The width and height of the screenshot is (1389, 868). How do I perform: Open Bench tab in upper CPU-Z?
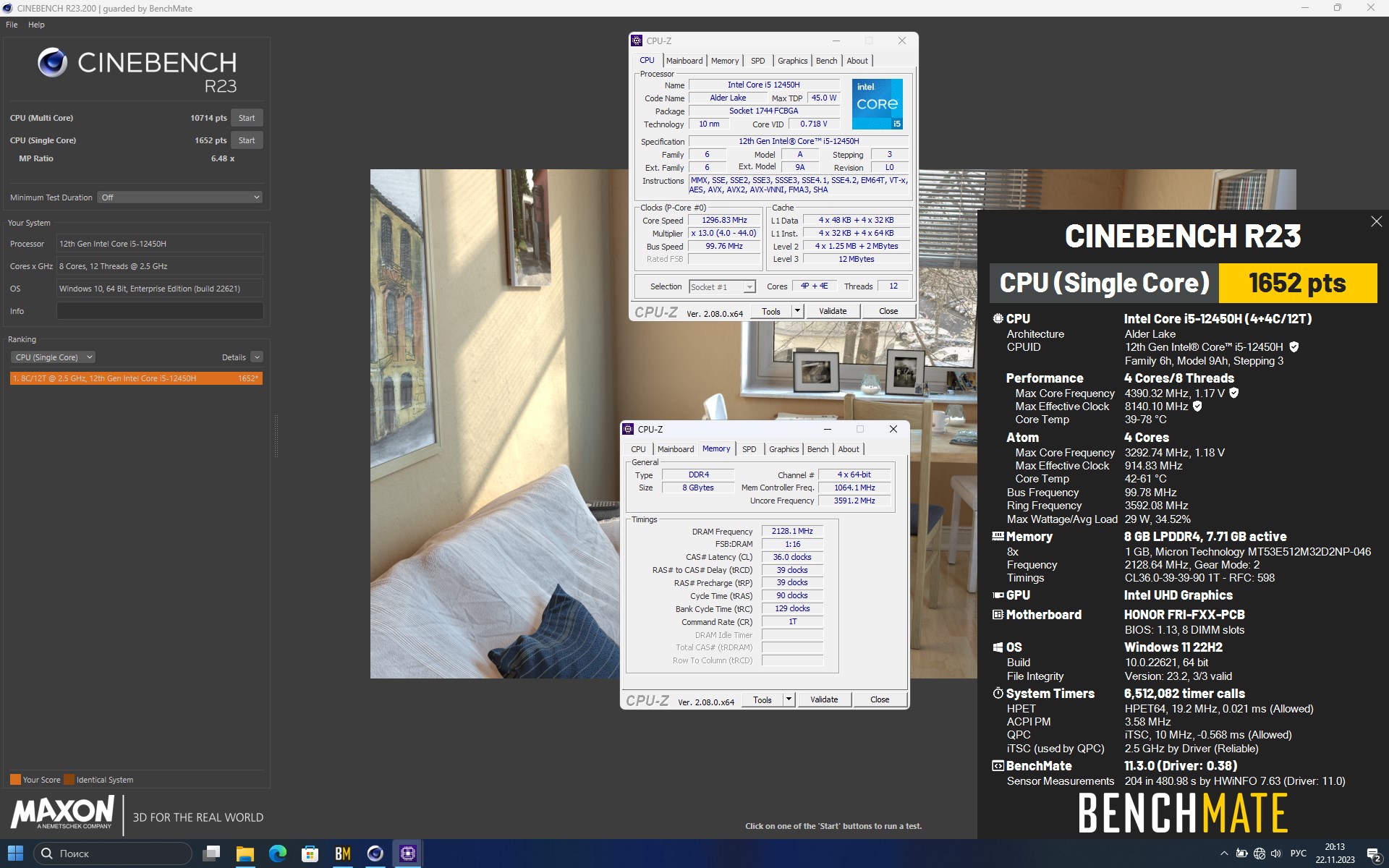[x=826, y=61]
